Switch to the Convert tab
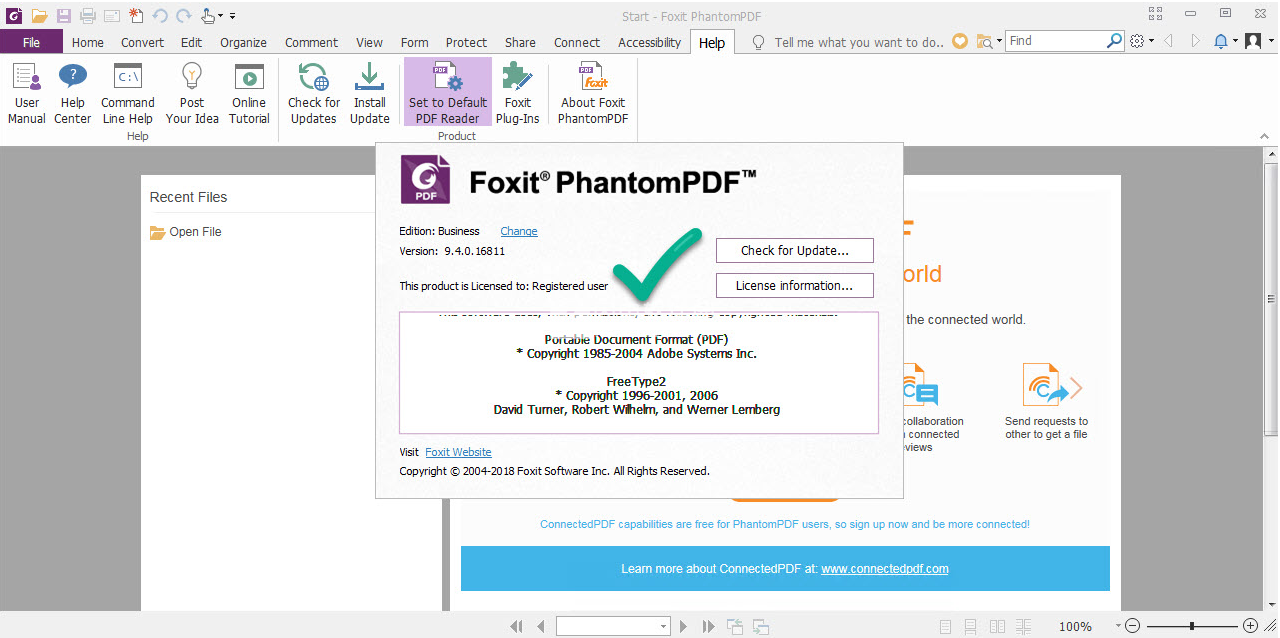1280x638 pixels. click(143, 42)
